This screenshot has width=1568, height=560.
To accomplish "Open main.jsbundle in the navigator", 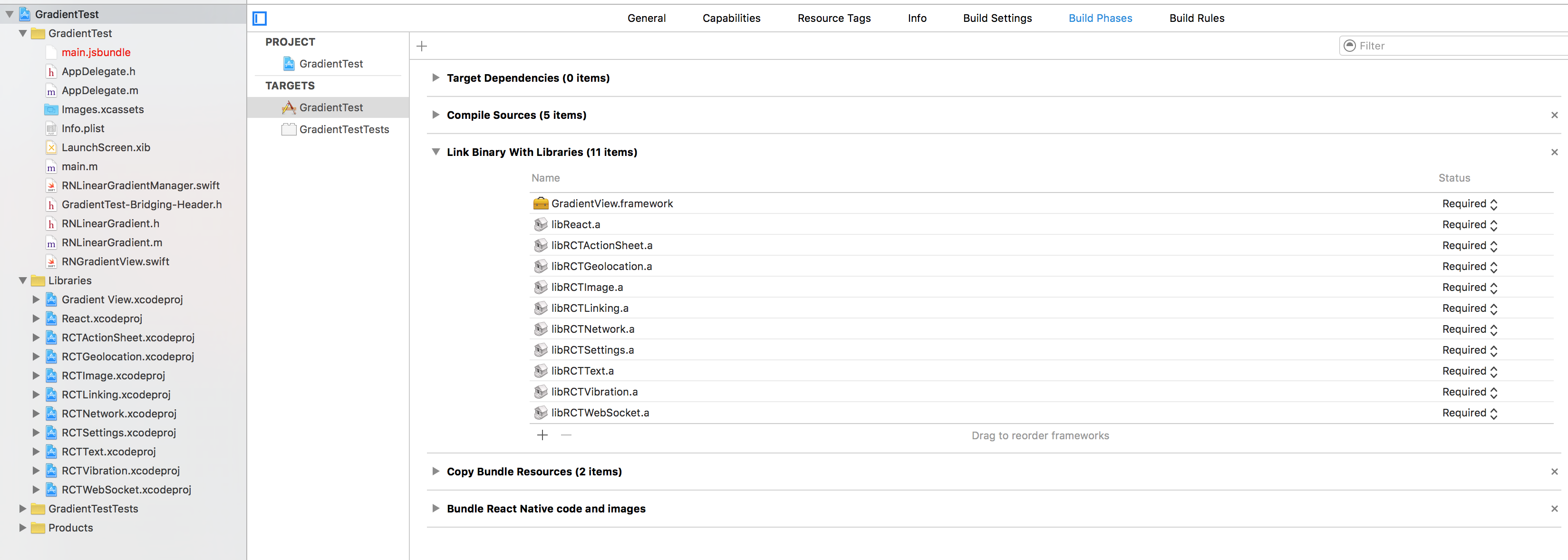I will (x=96, y=52).
